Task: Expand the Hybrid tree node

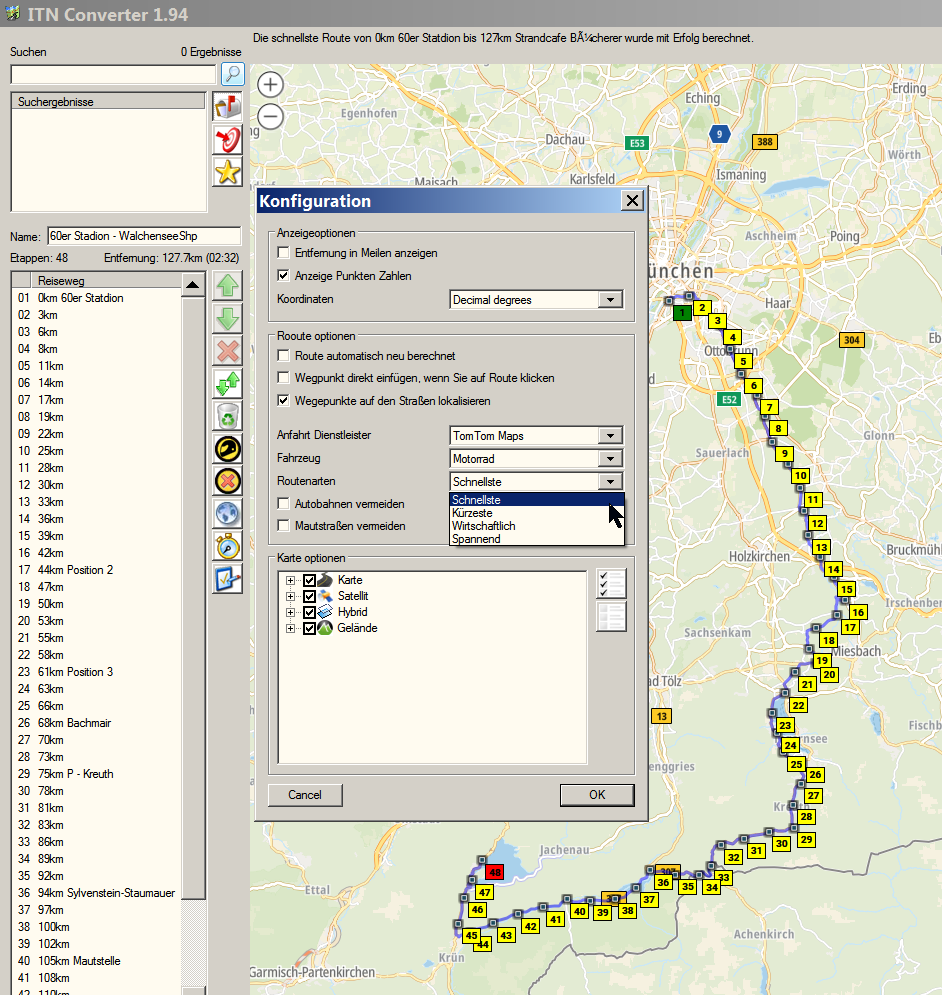Action: point(290,612)
